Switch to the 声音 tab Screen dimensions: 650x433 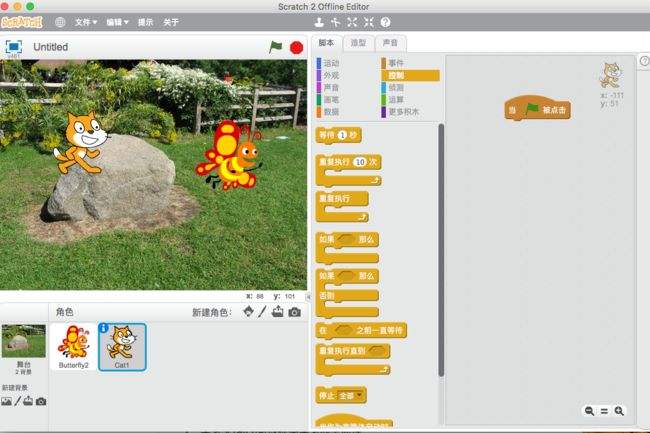[390, 43]
